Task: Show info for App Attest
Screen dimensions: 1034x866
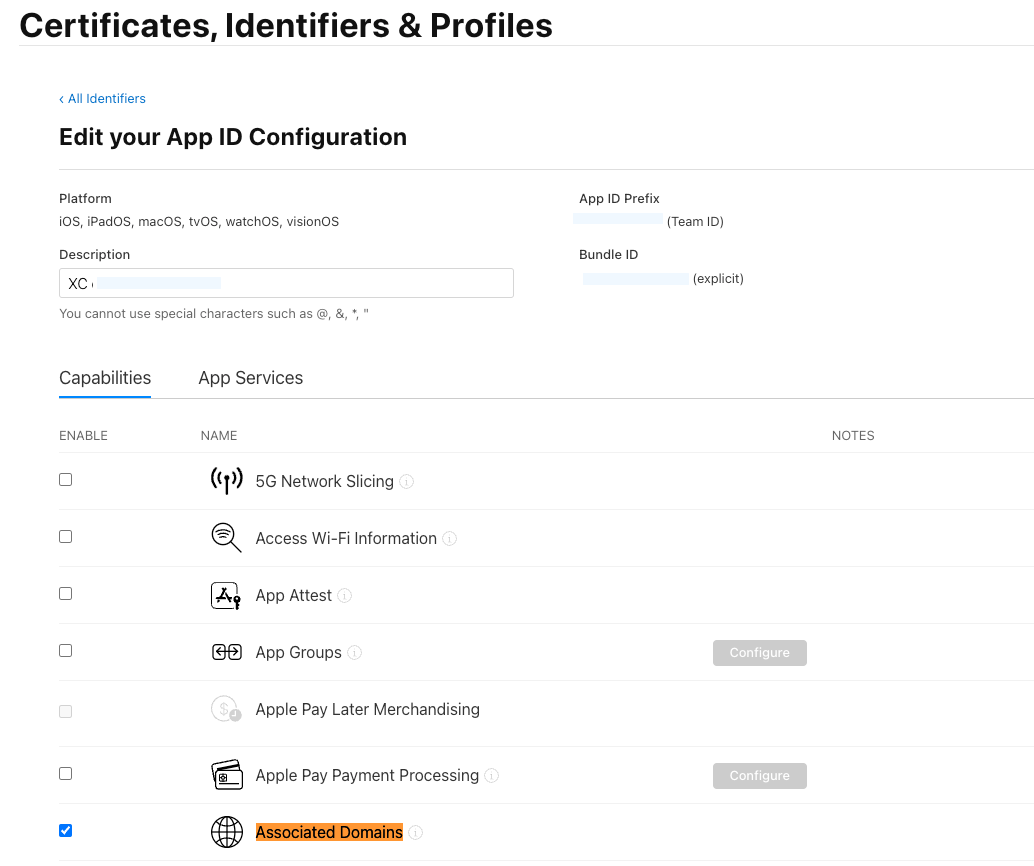Action: click(x=345, y=596)
